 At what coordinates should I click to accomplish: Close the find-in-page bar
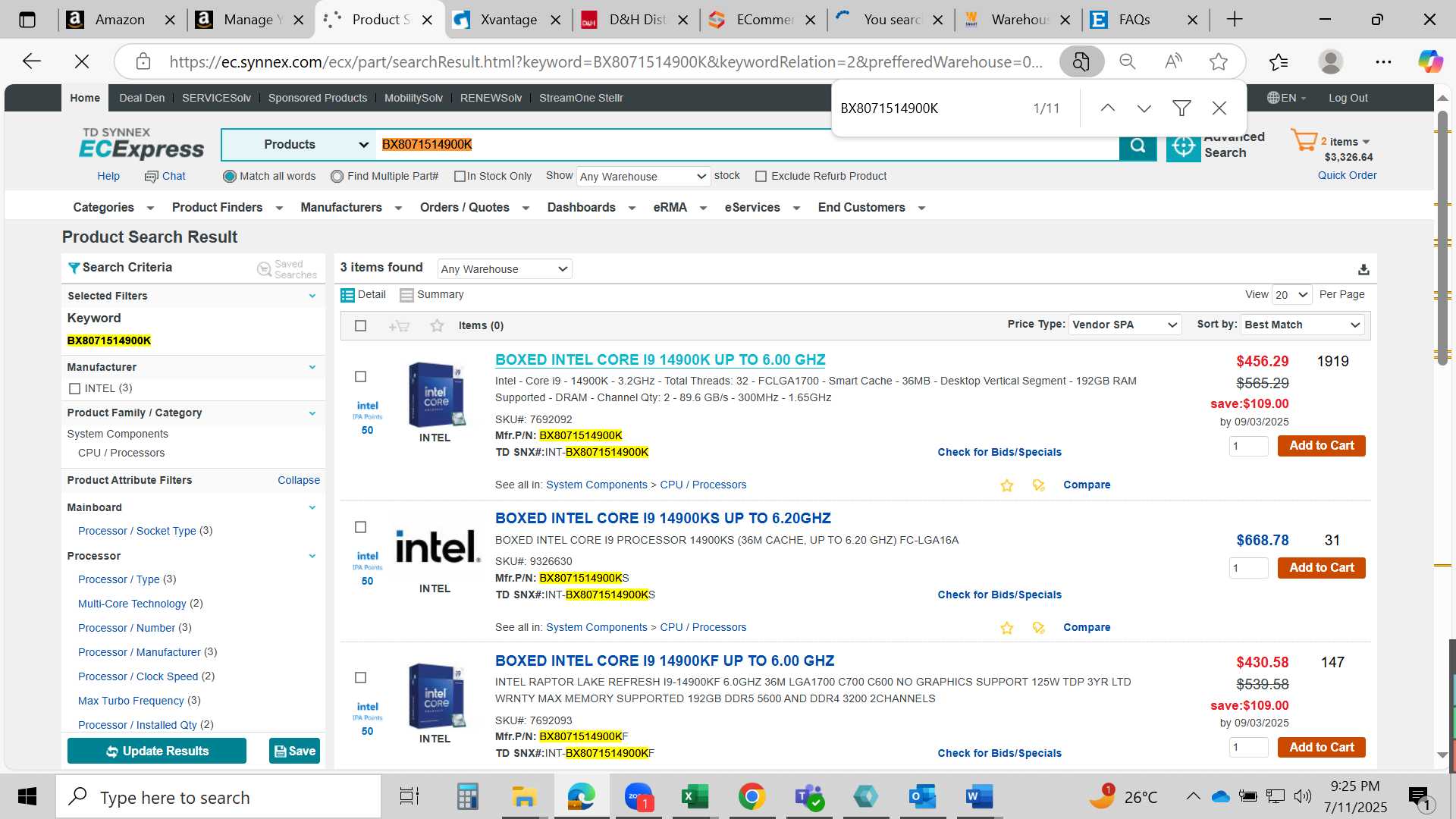click(1219, 108)
